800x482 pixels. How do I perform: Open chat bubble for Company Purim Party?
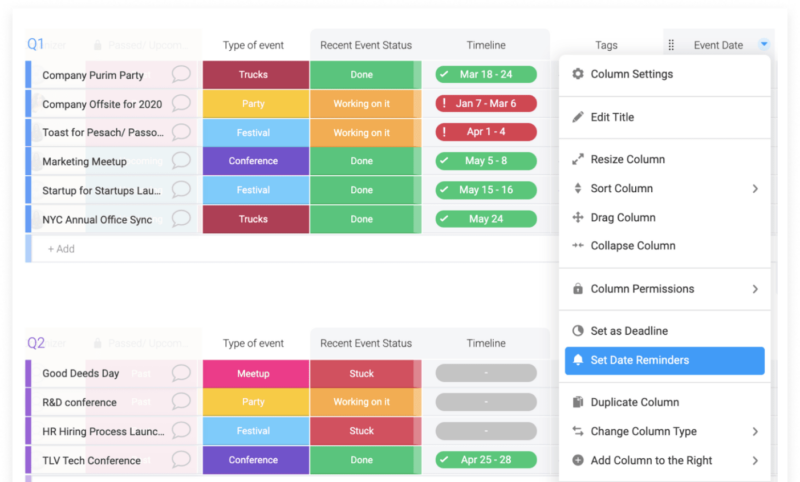coord(181,74)
